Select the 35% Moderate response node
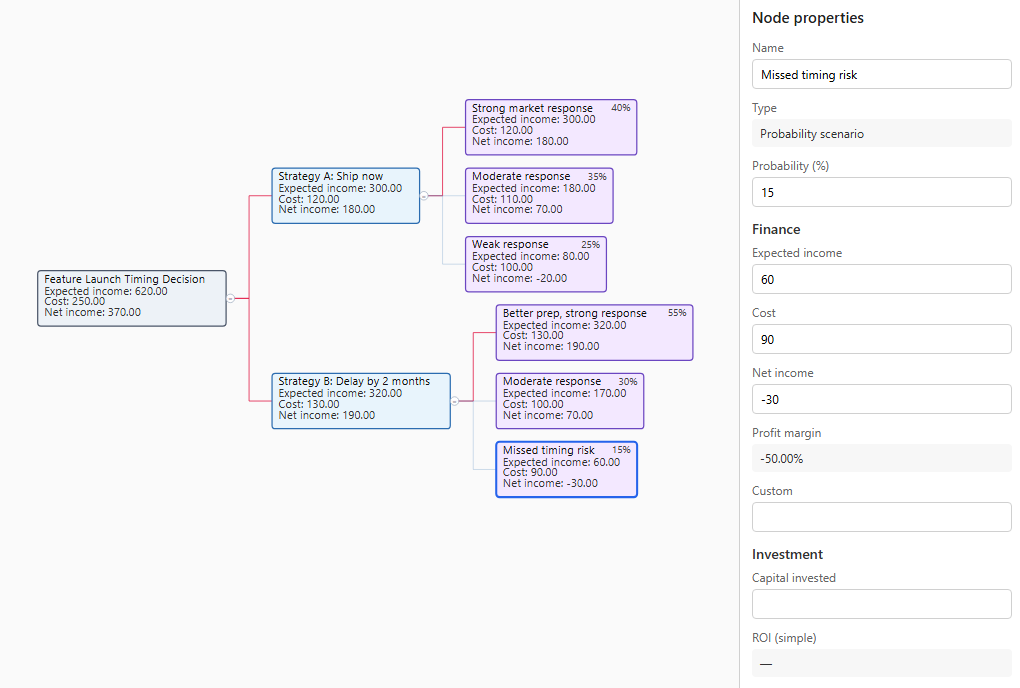The image size is (1020, 688). click(x=538, y=195)
